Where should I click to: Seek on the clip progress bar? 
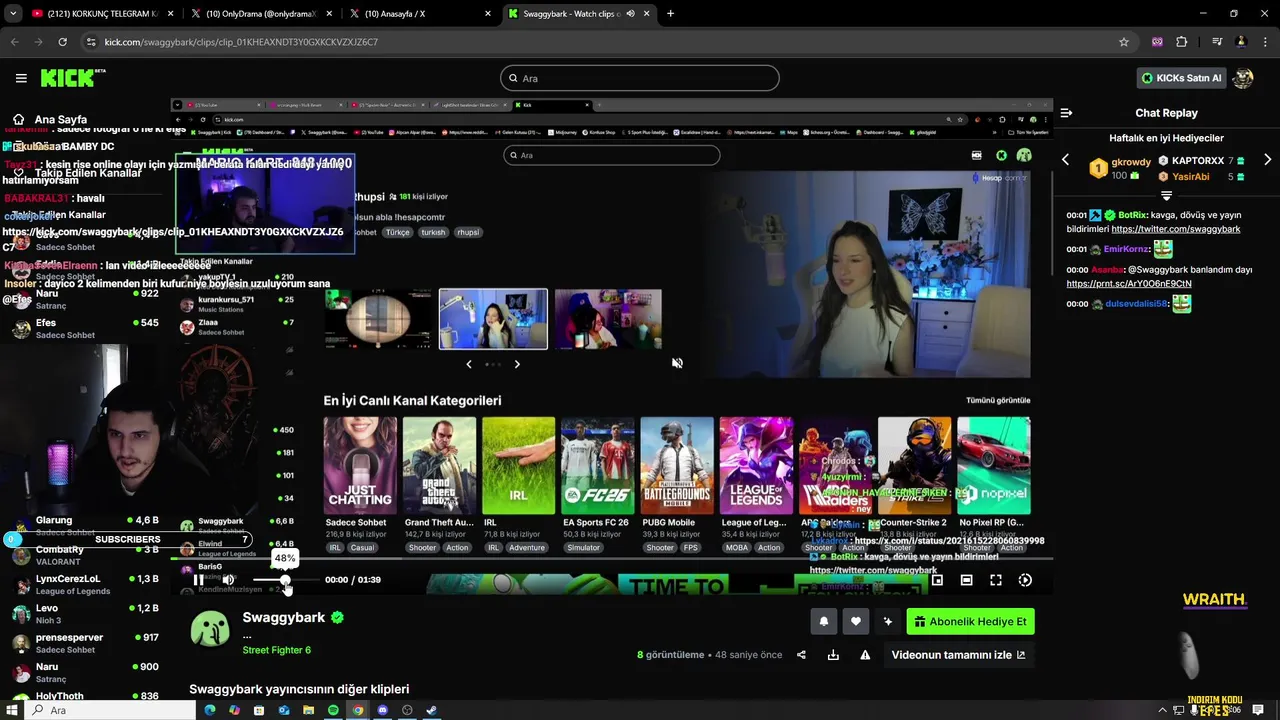612,559
